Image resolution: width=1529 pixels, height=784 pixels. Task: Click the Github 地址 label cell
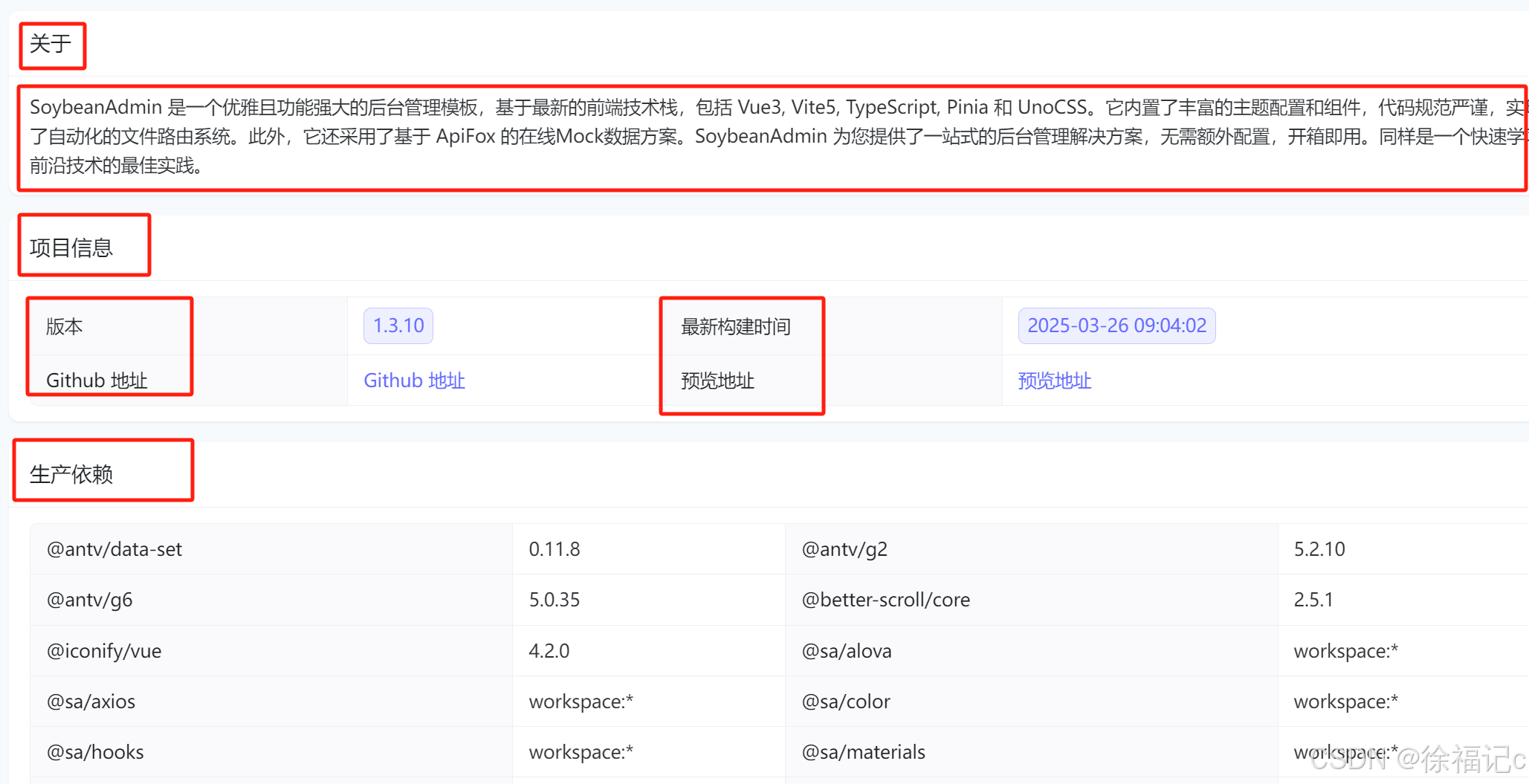click(x=189, y=380)
